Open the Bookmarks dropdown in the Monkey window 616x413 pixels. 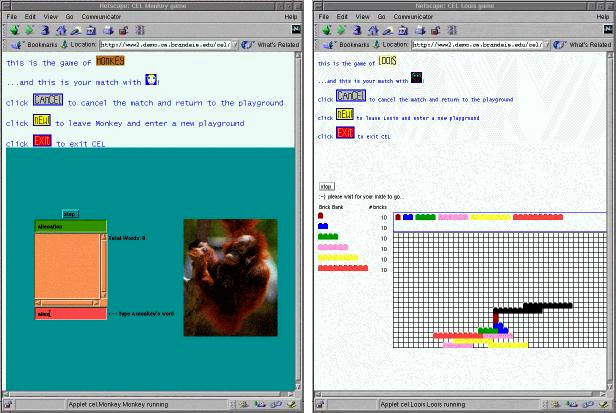tap(36, 45)
